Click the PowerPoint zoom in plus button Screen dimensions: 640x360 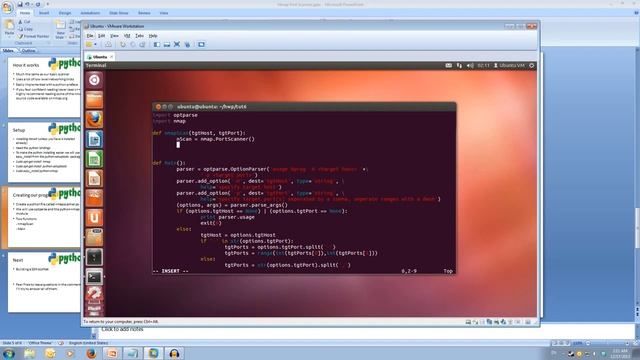click(627, 343)
